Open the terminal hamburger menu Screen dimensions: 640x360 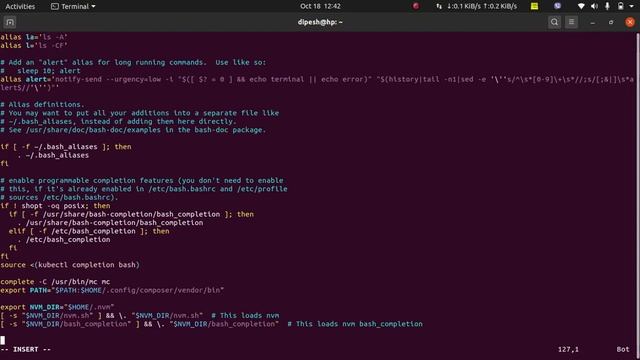coord(571,22)
